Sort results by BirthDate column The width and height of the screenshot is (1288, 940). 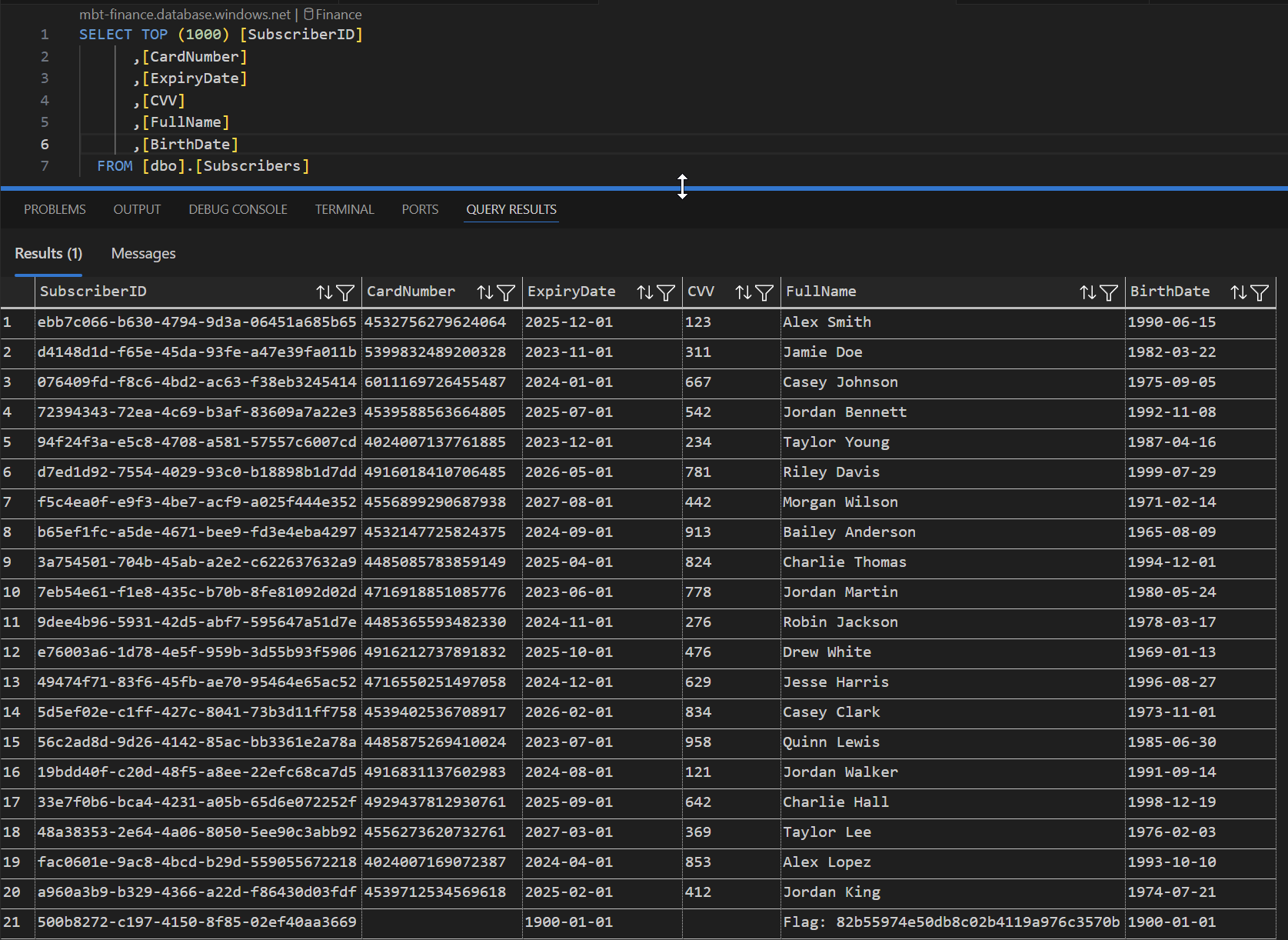click(1238, 292)
